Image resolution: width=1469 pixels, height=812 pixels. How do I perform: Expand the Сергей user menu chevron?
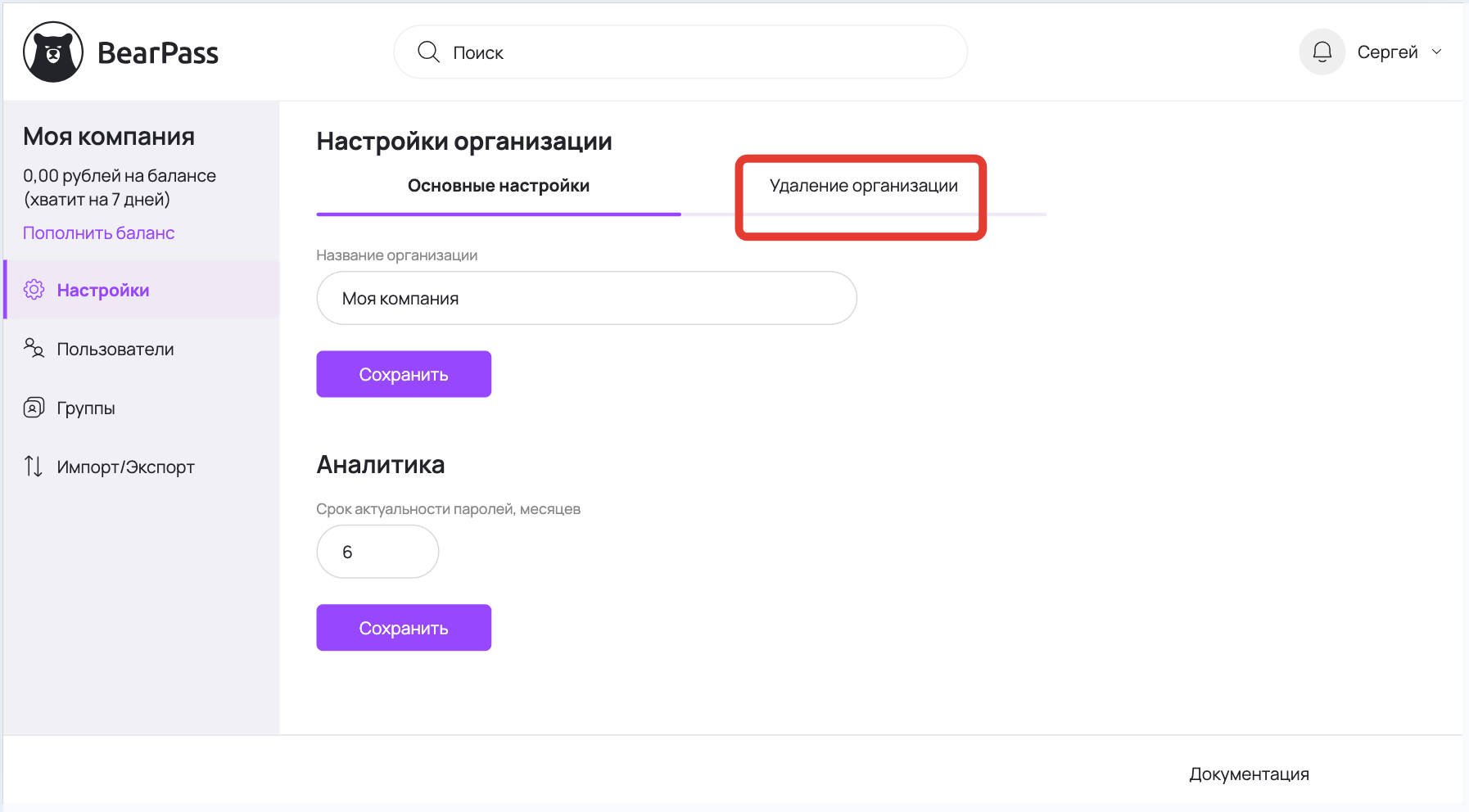[x=1436, y=52]
